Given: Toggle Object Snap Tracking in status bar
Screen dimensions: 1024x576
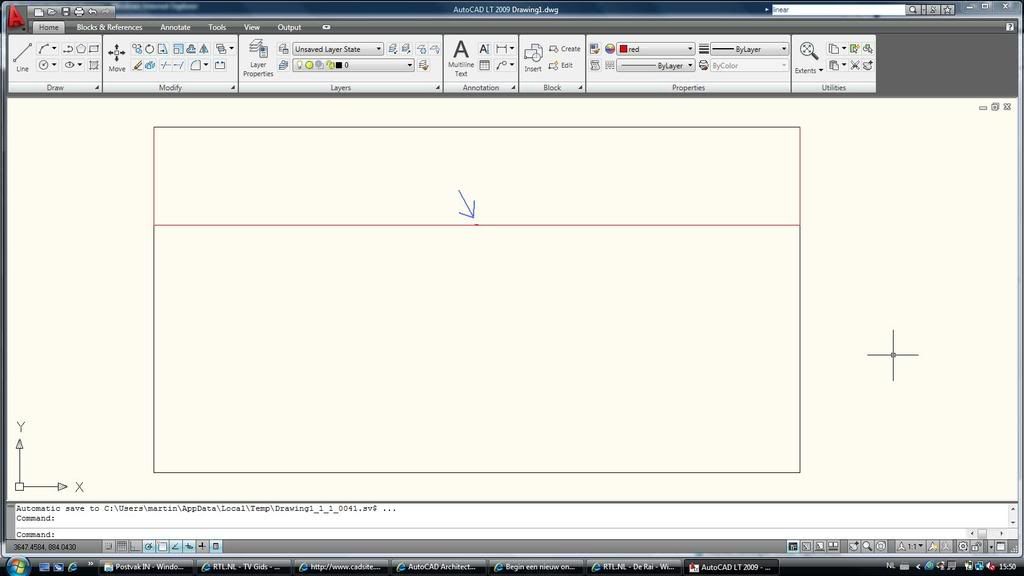Looking at the screenshot, I should point(176,547).
